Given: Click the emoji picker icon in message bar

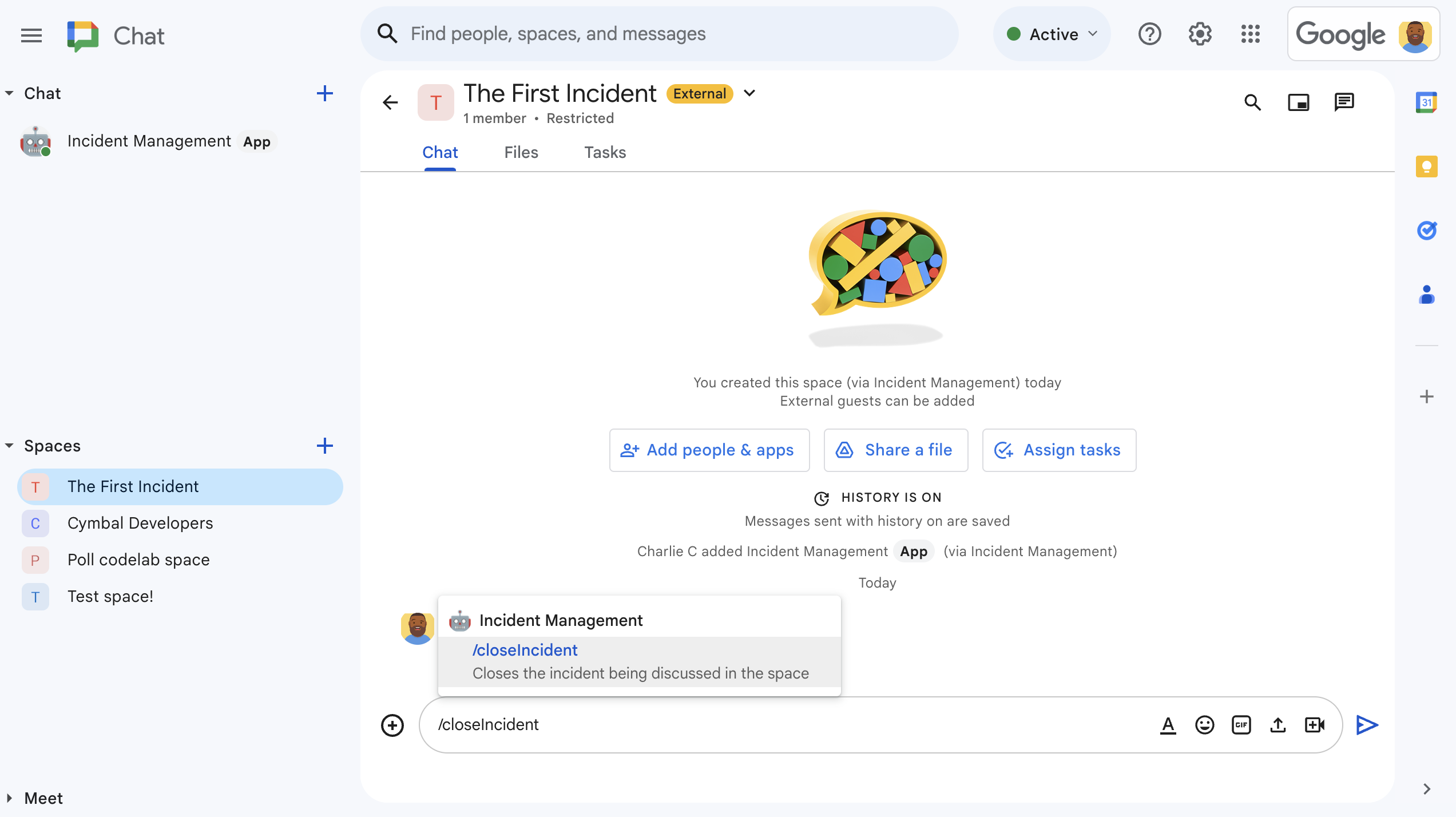Looking at the screenshot, I should pos(1205,725).
